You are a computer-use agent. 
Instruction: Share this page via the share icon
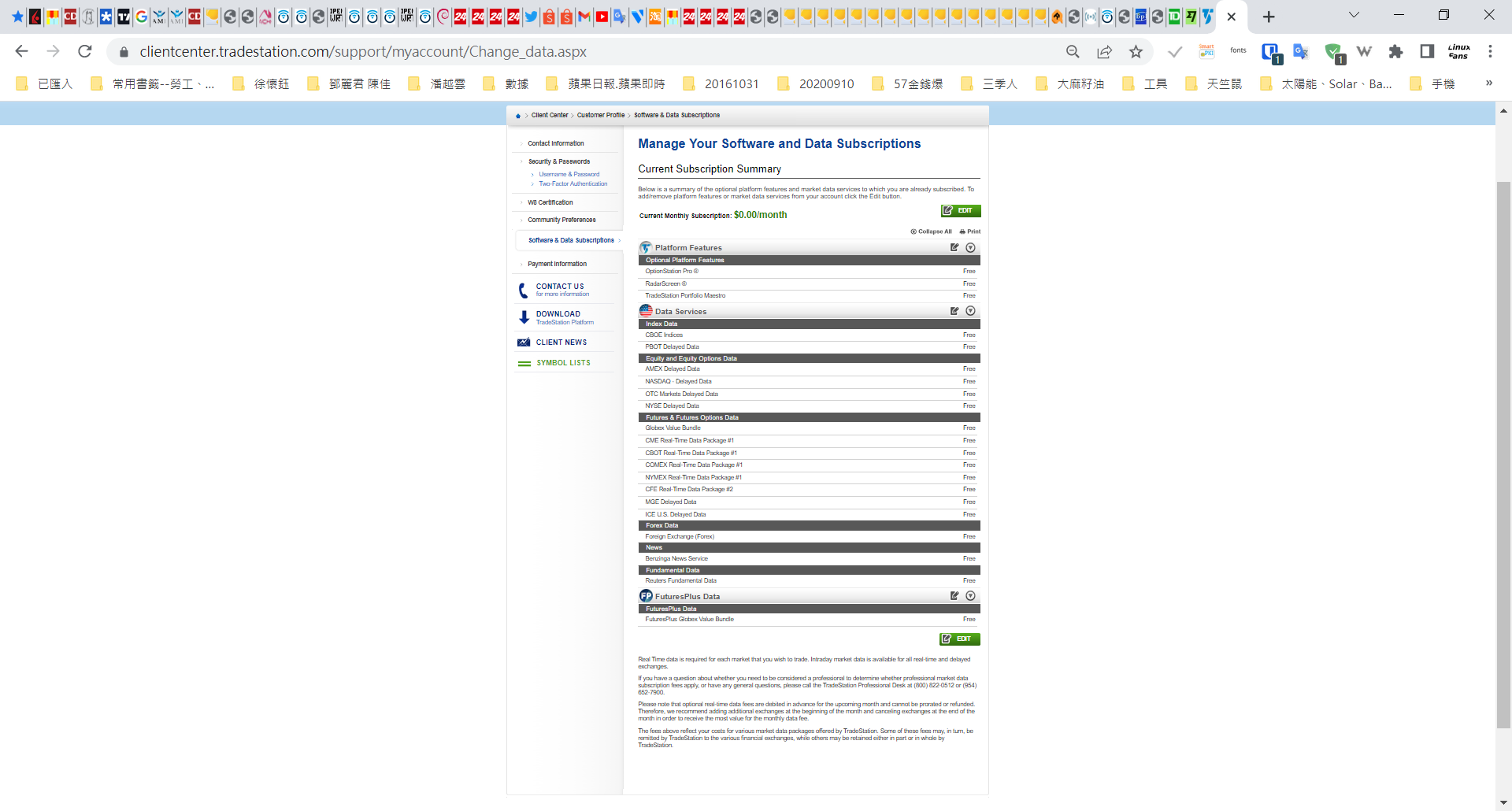click(1104, 51)
